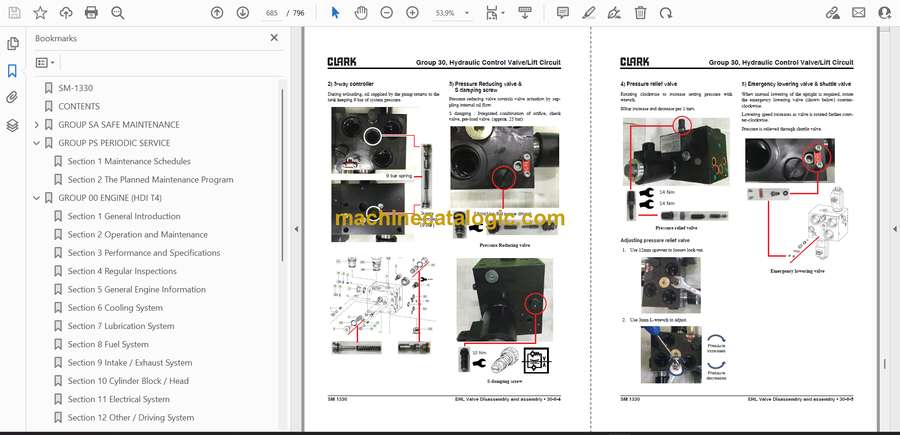Open the CONTENTS bookmark
The image size is (900, 435).
(79, 106)
